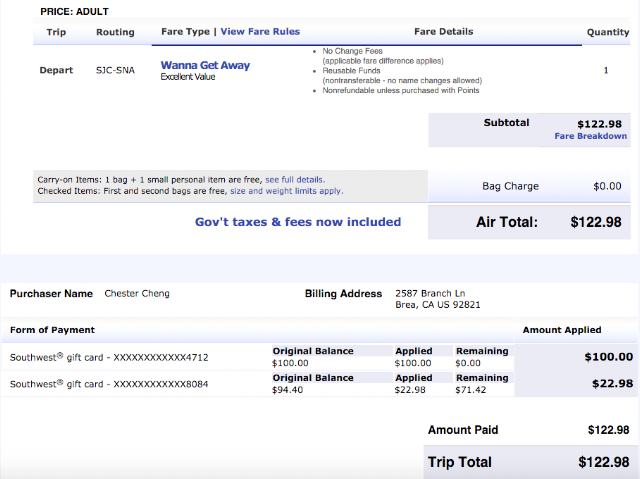Select gift card ending in 4712
The height and width of the screenshot is (479, 640).
pyautogui.click(x=109, y=357)
